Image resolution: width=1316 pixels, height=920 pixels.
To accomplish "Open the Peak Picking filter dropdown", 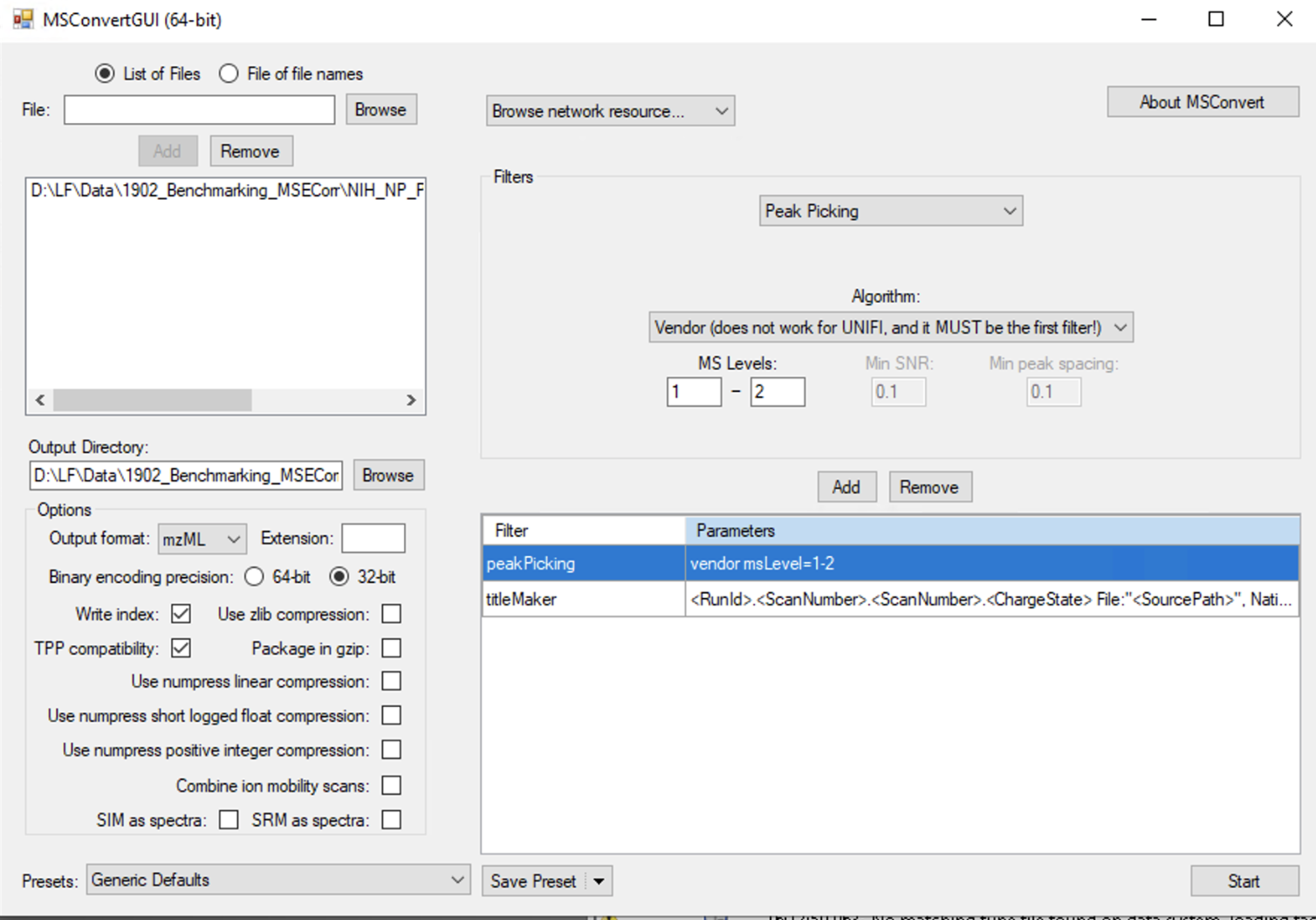I will point(890,211).
